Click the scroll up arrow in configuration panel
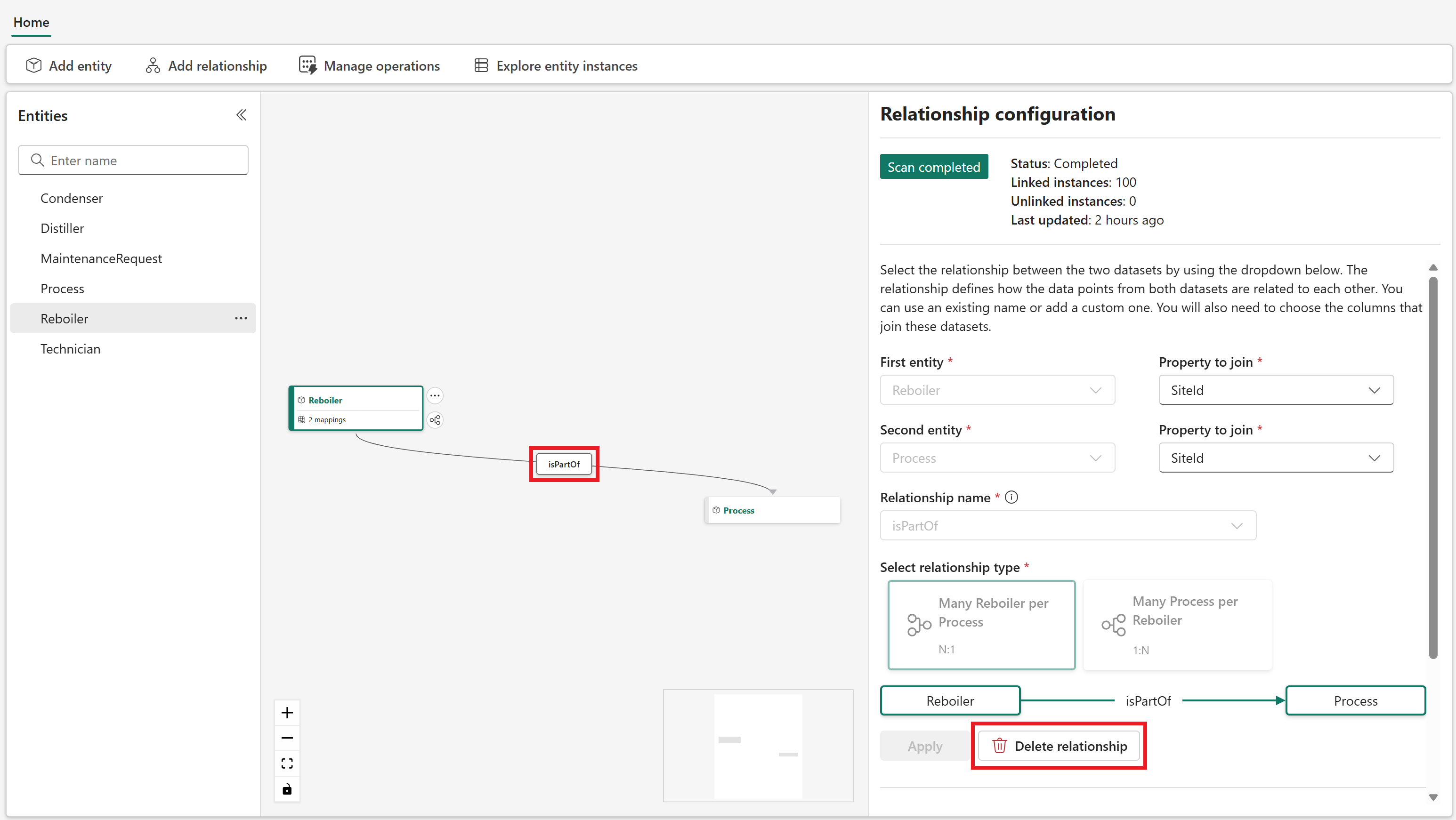 pyautogui.click(x=1433, y=267)
